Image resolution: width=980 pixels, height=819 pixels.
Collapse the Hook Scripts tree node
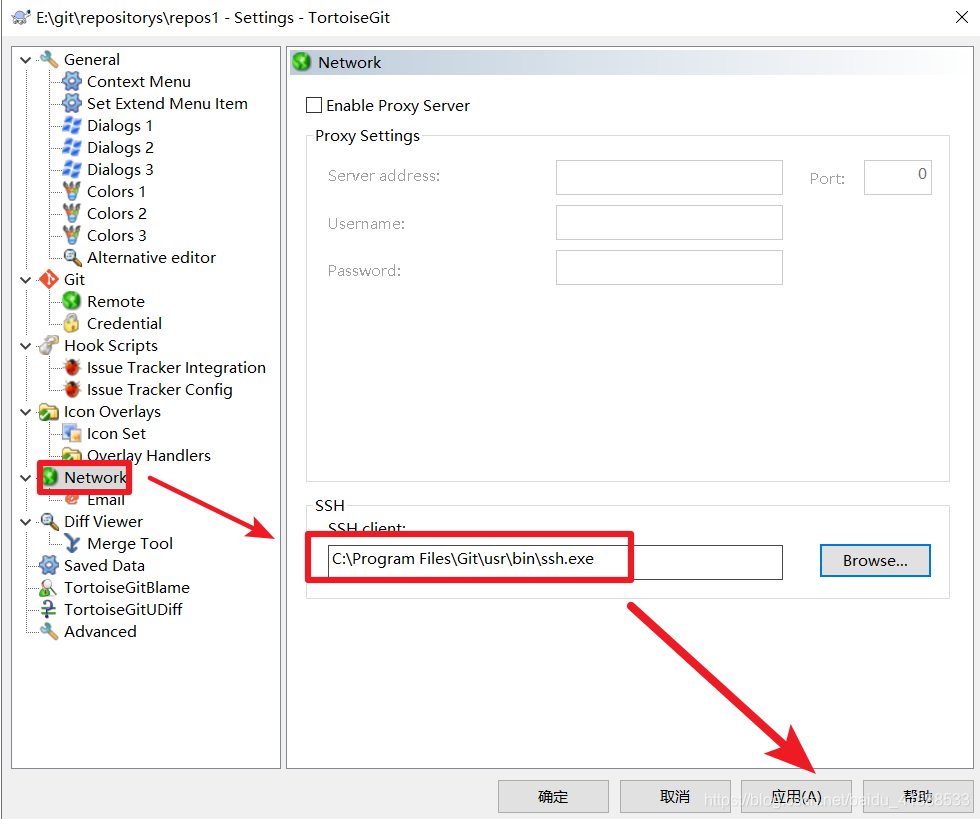tap(26, 346)
